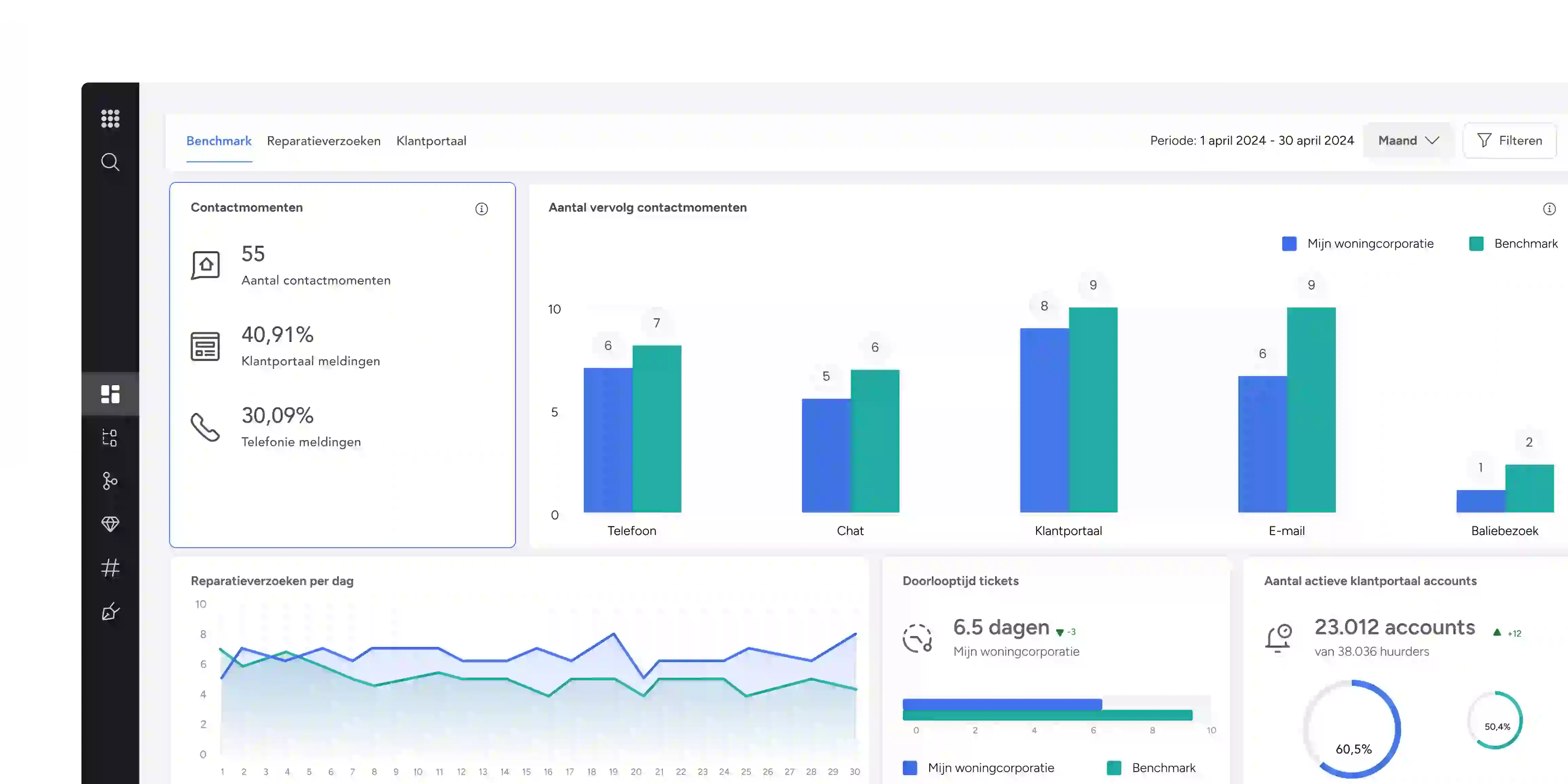Click the 55 Aantal contactmomenten value
The image size is (1568, 784).
(253, 254)
